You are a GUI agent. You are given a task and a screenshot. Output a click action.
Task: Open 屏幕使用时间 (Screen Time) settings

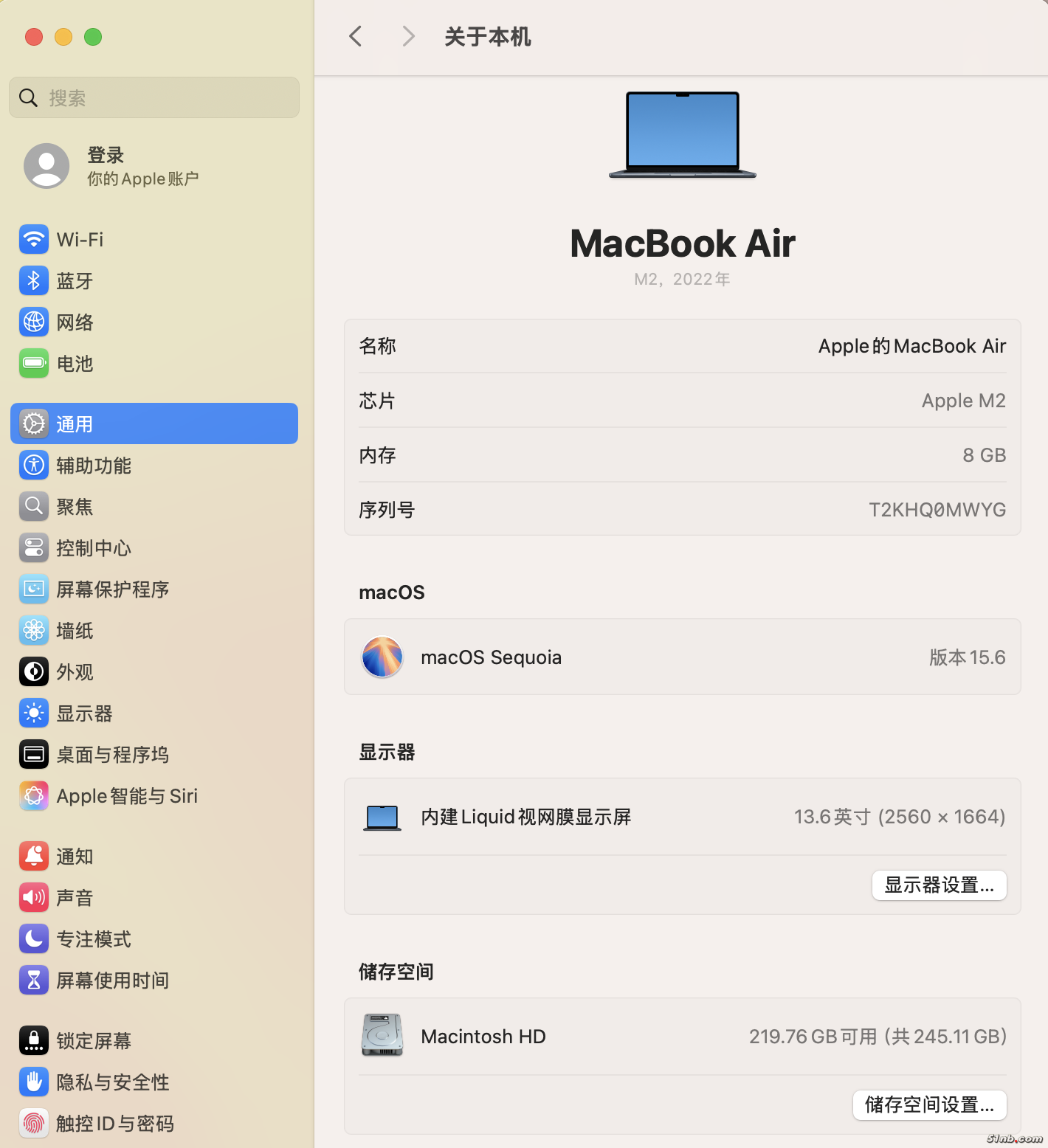coord(154,981)
